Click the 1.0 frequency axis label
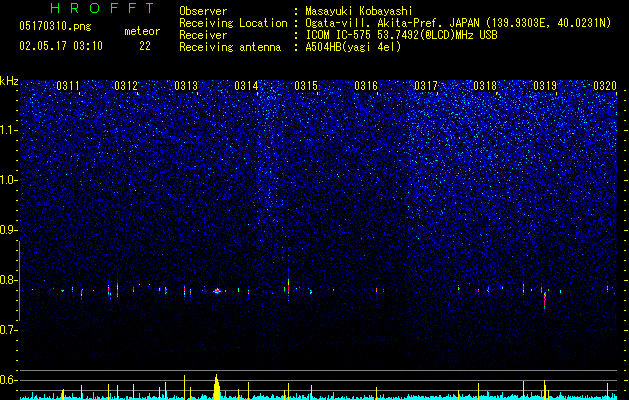 tap(9, 180)
